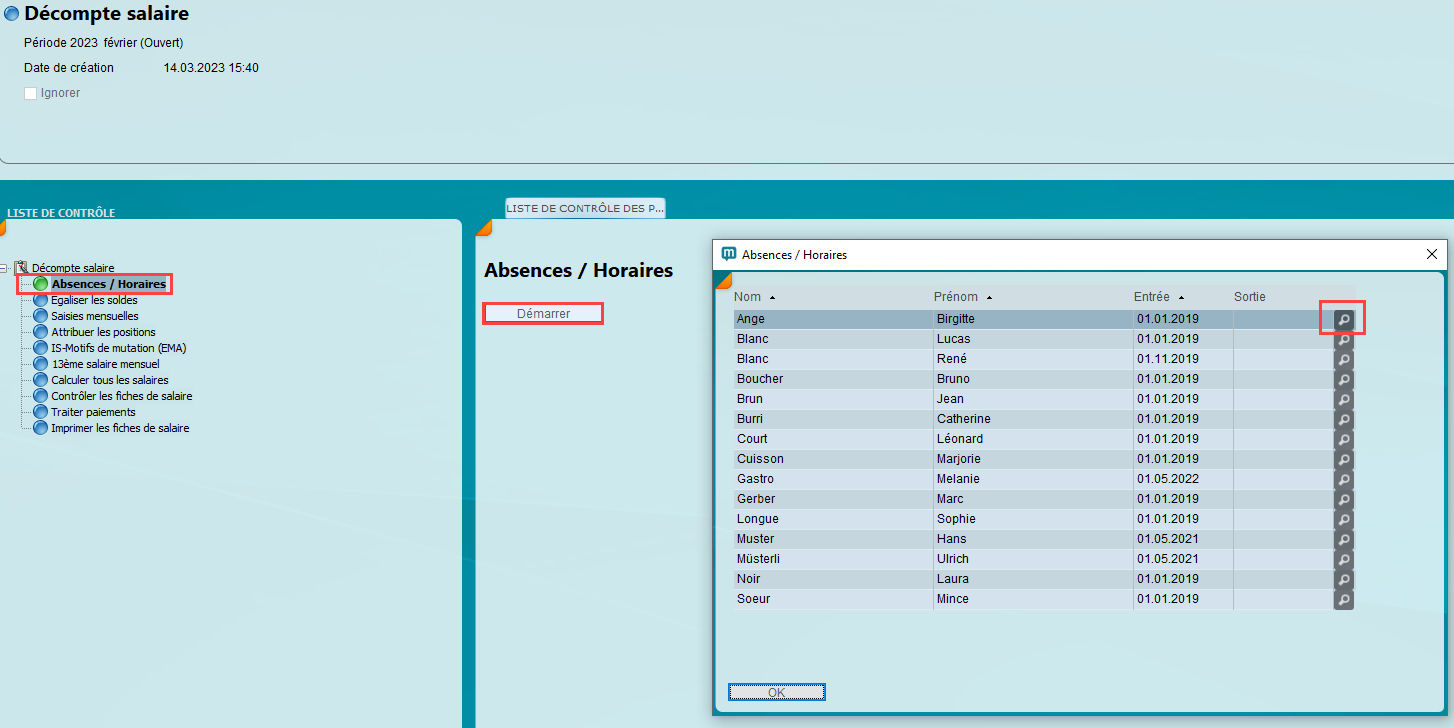Image resolution: width=1454 pixels, height=728 pixels.
Task: Click the application icon in the Absences dialog titlebar
Action: point(727,254)
